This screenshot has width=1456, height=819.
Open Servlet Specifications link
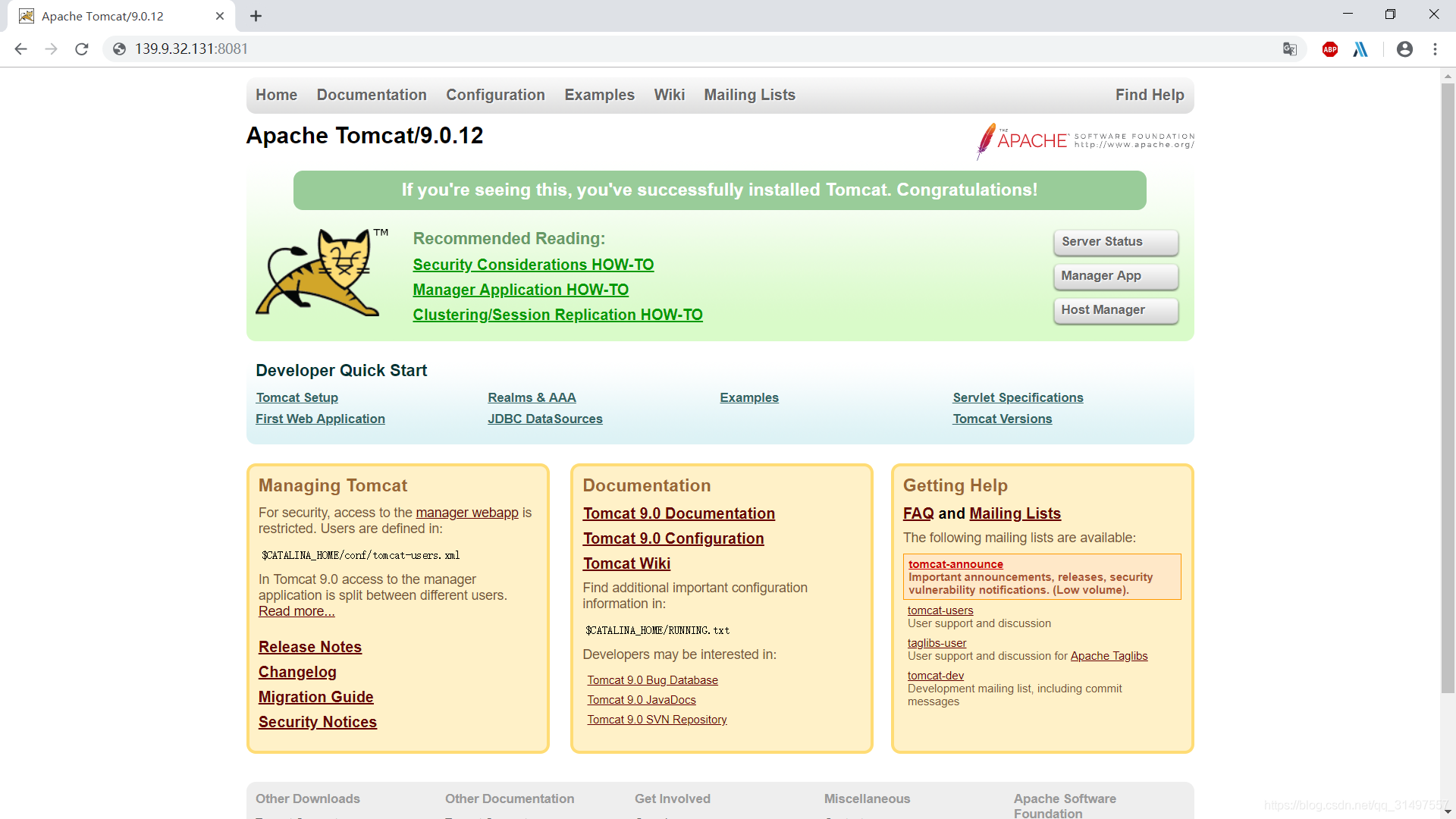pos(1018,397)
